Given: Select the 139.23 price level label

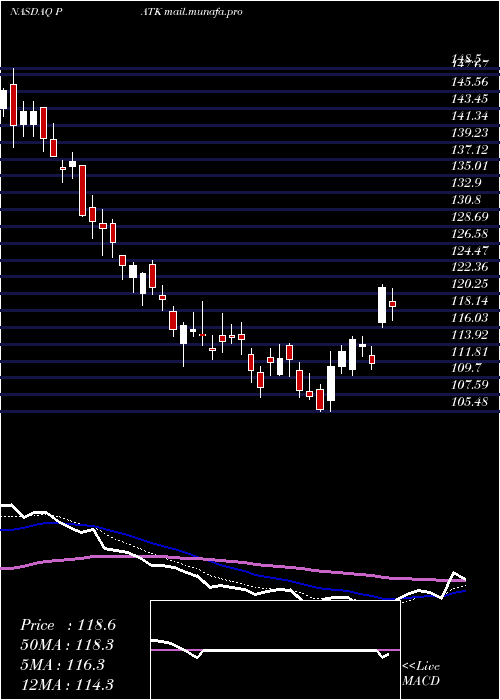Looking at the screenshot, I should click(470, 133).
